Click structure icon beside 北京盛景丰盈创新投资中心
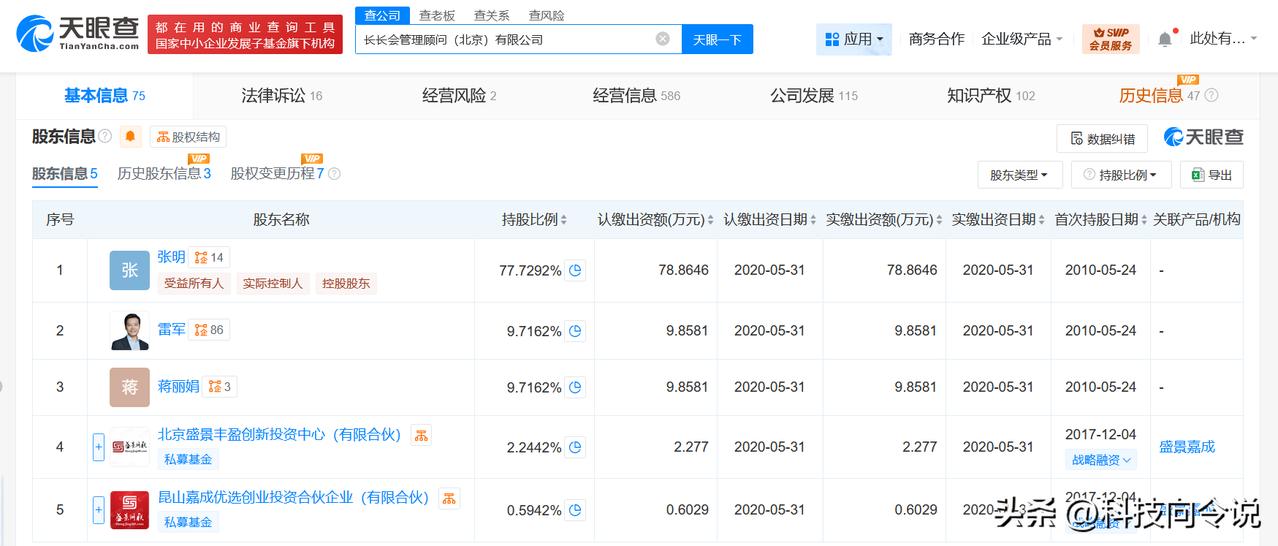Image resolution: width=1278 pixels, height=546 pixels. tap(421, 435)
